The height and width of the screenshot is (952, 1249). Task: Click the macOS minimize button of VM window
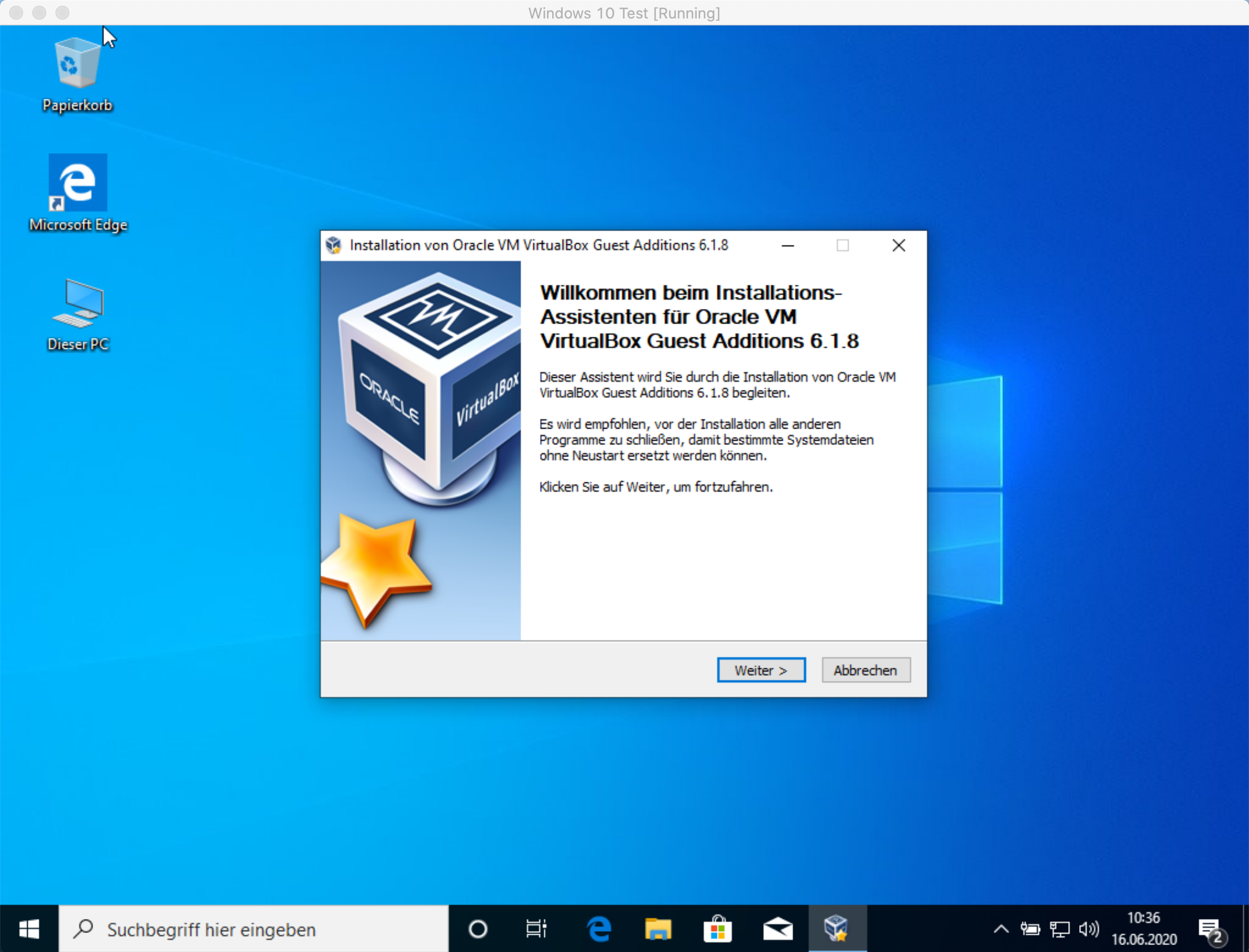(39, 13)
